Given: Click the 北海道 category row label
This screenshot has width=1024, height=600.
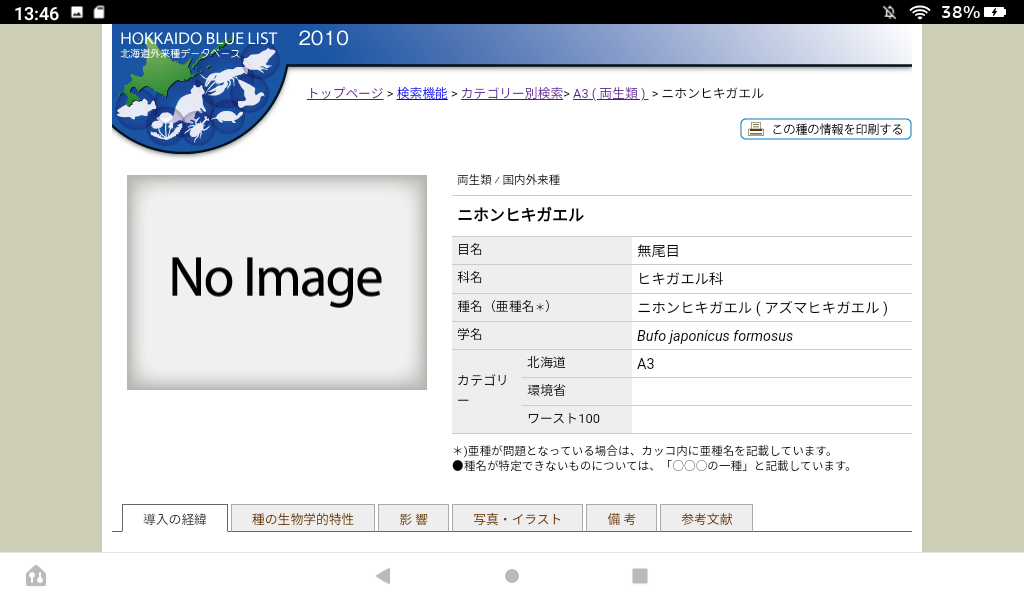Looking at the screenshot, I should [x=547, y=362].
